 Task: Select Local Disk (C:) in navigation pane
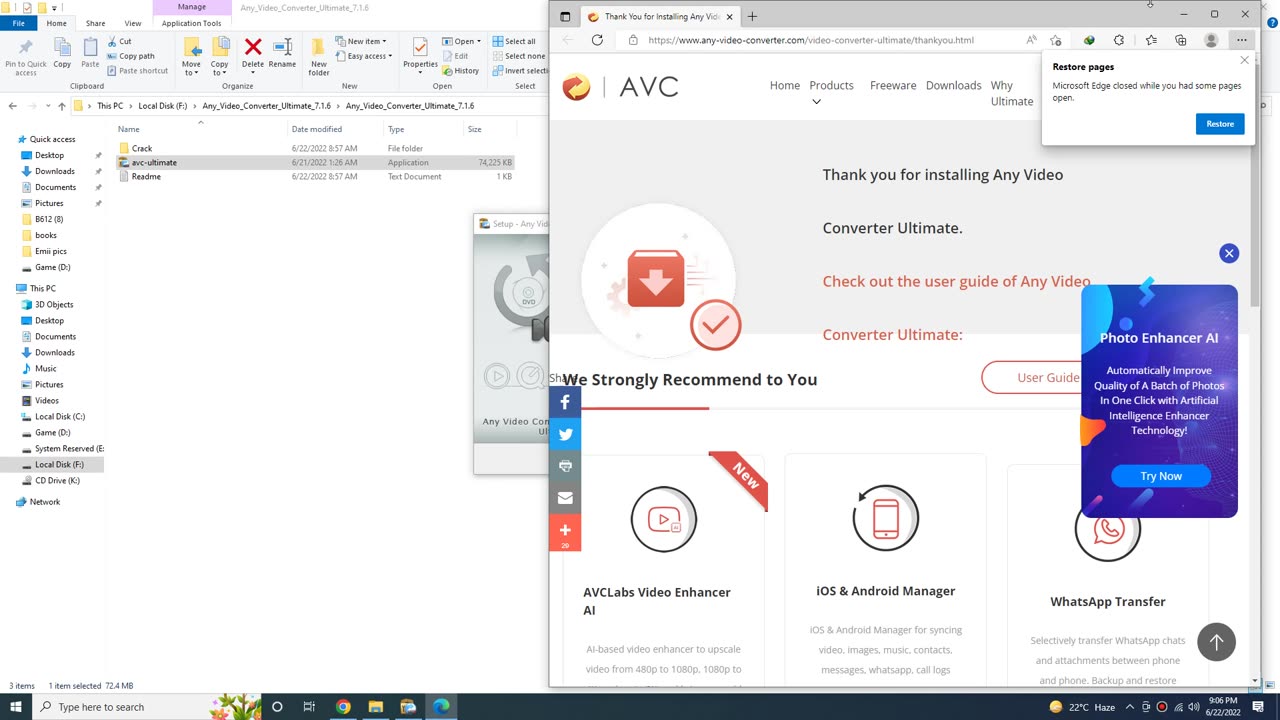pos(60,416)
